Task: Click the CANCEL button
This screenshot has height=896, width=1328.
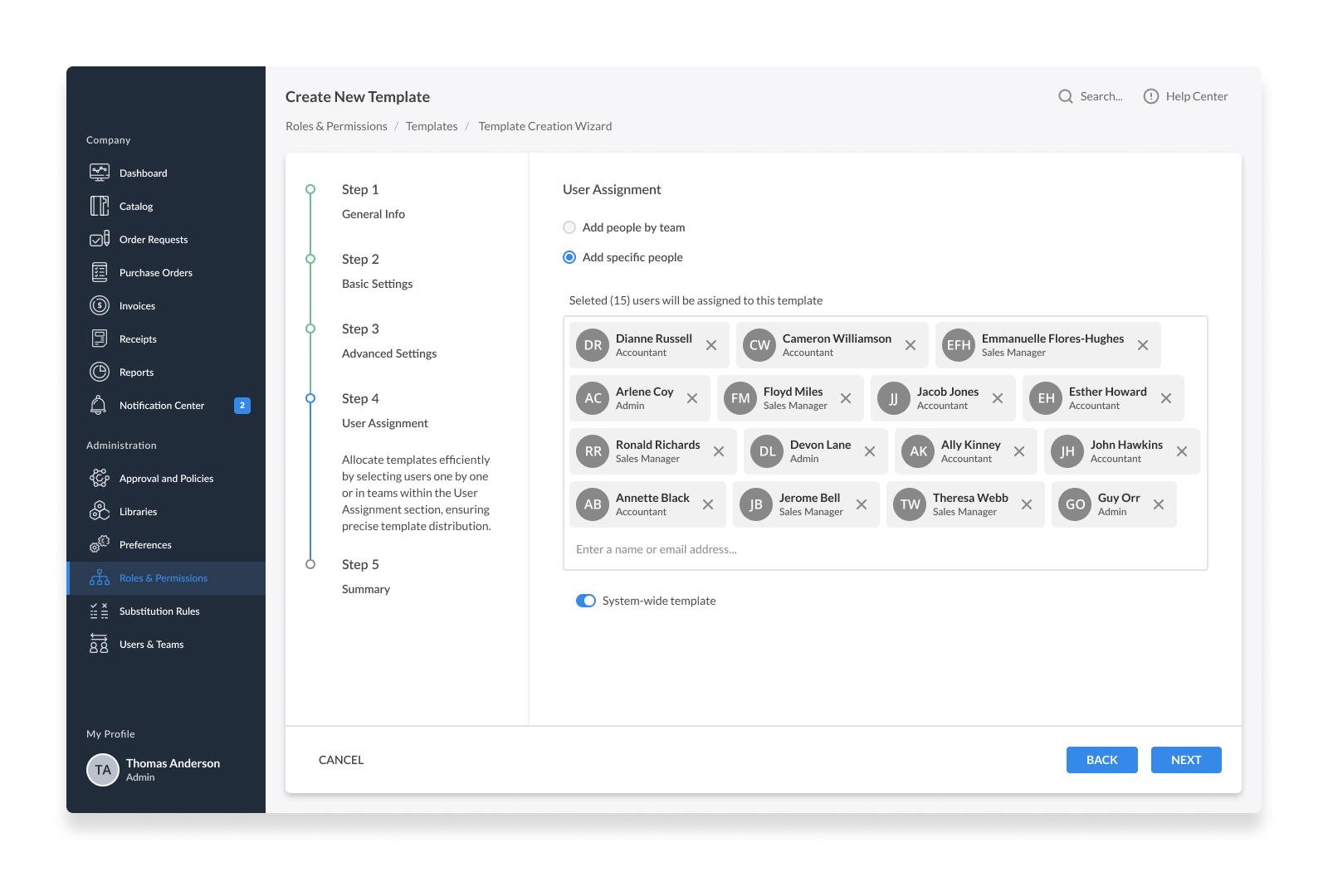Action: 341,760
